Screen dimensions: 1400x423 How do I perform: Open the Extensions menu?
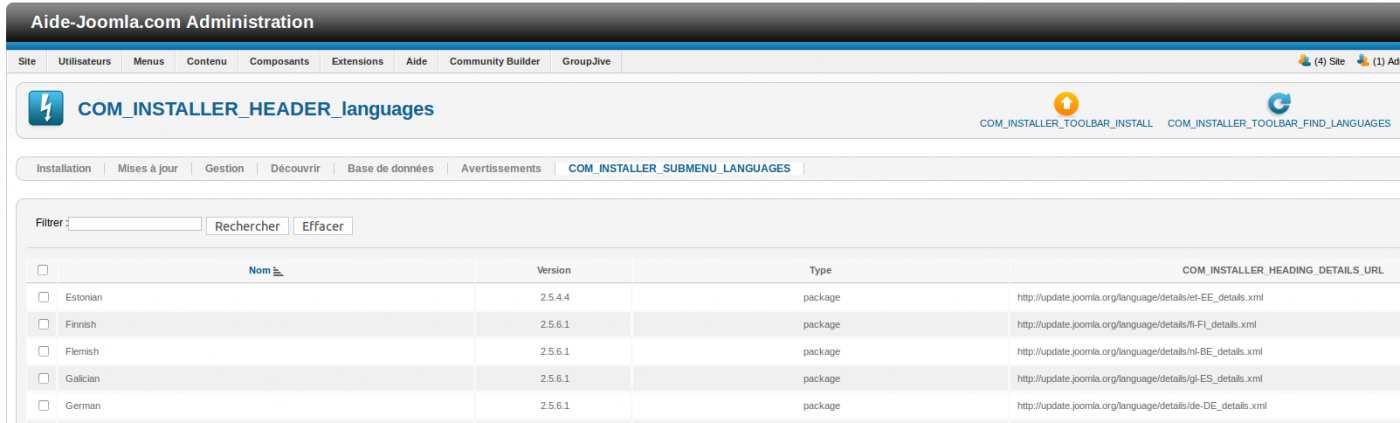(357, 61)
